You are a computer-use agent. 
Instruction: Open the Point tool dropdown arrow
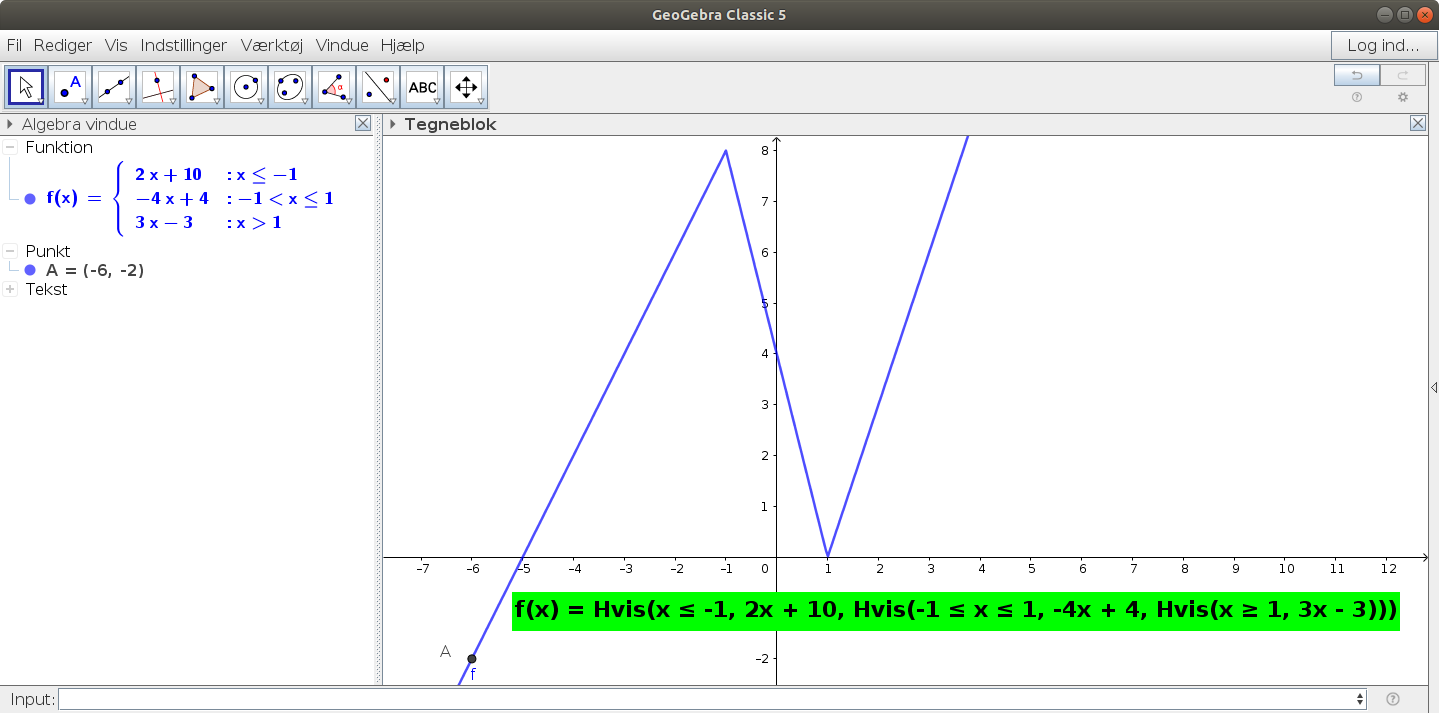84,102
